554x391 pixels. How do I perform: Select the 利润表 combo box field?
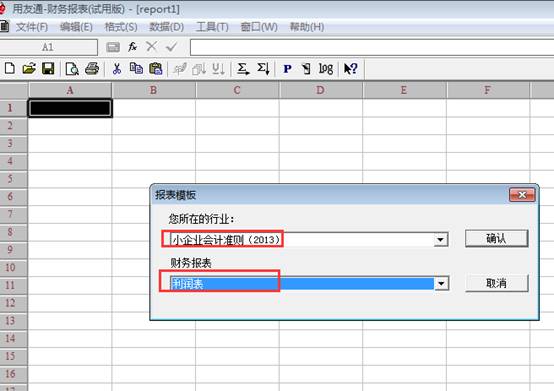click(302, 284)
